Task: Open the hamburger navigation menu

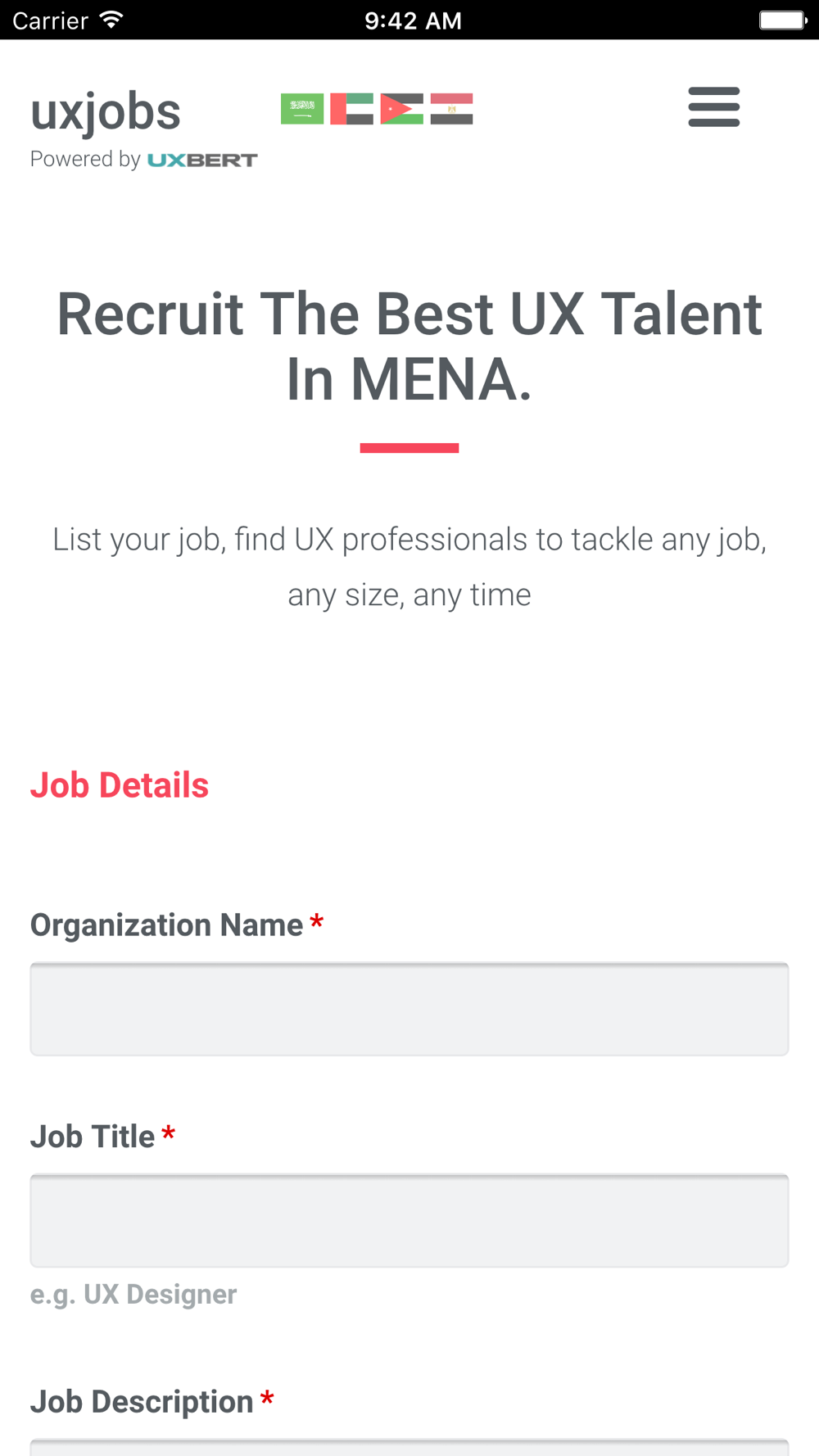Action: 713,107
